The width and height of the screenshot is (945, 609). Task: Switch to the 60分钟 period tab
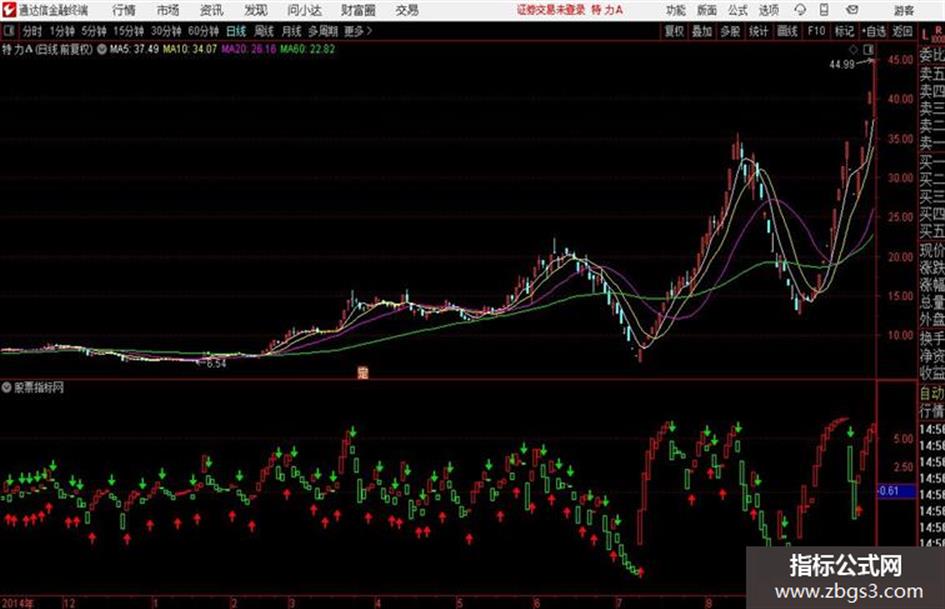(x=203, y=31)
